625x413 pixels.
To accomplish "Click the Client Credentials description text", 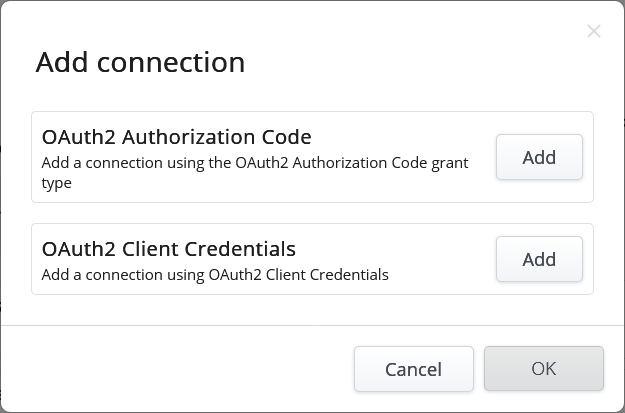I will click(215, 274).
